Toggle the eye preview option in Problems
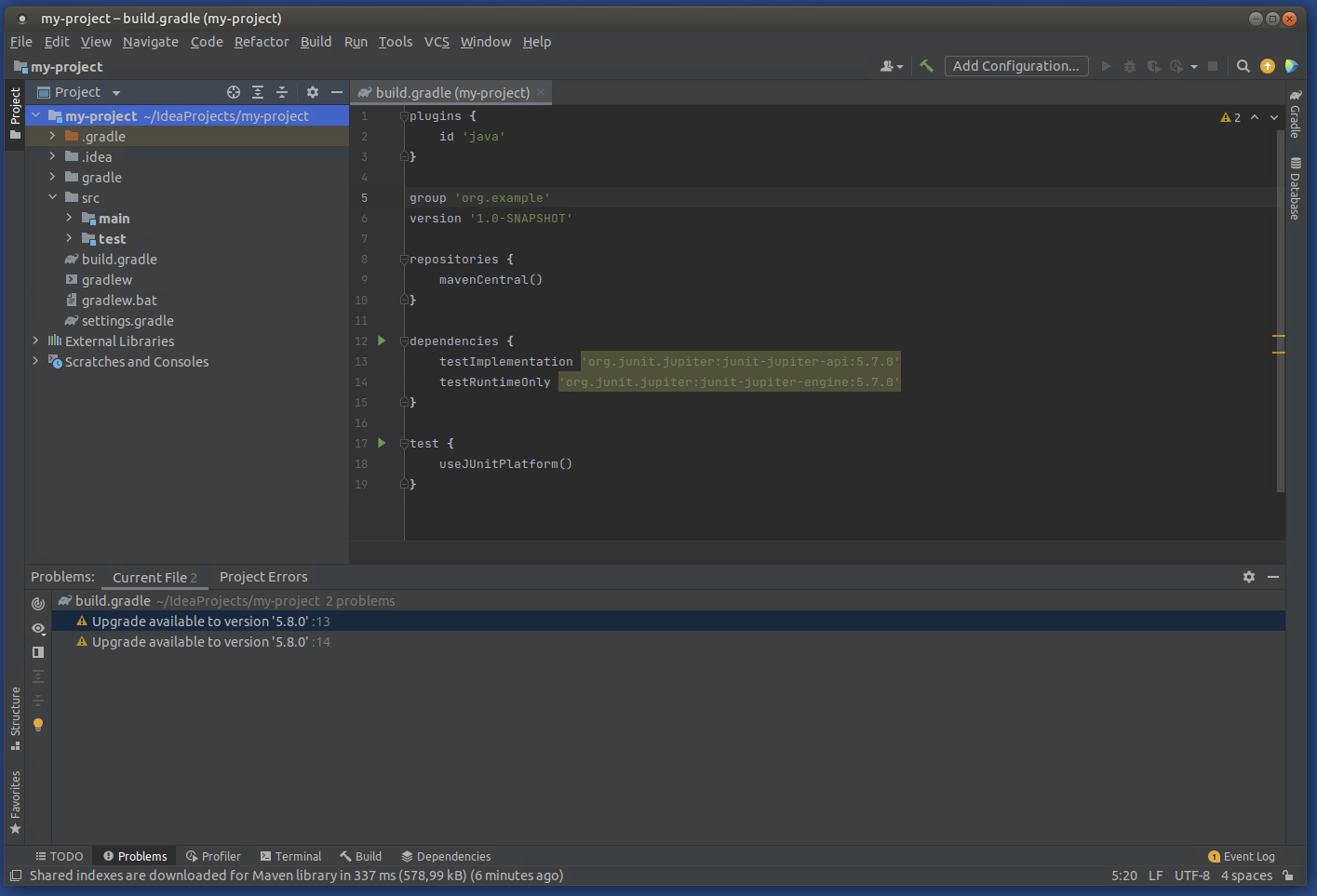The image size is (1317, 896). pyautogui.click(x=38, y=628)
